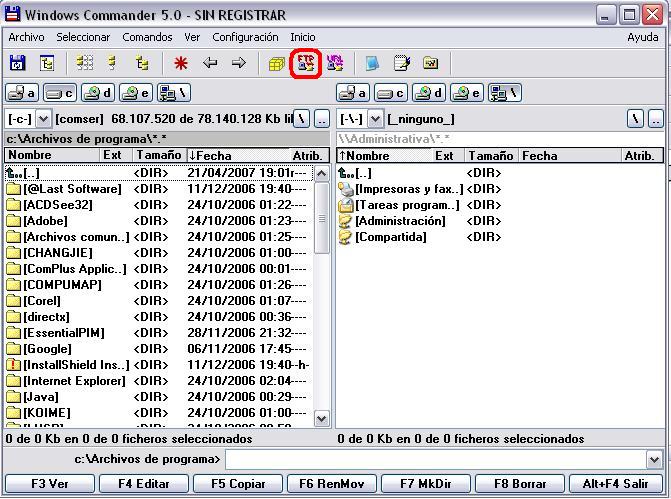The height and width of the screenshot is (499, 671).
Task: Open the Seleccionar menu
Action: click(x=83, y=37)
